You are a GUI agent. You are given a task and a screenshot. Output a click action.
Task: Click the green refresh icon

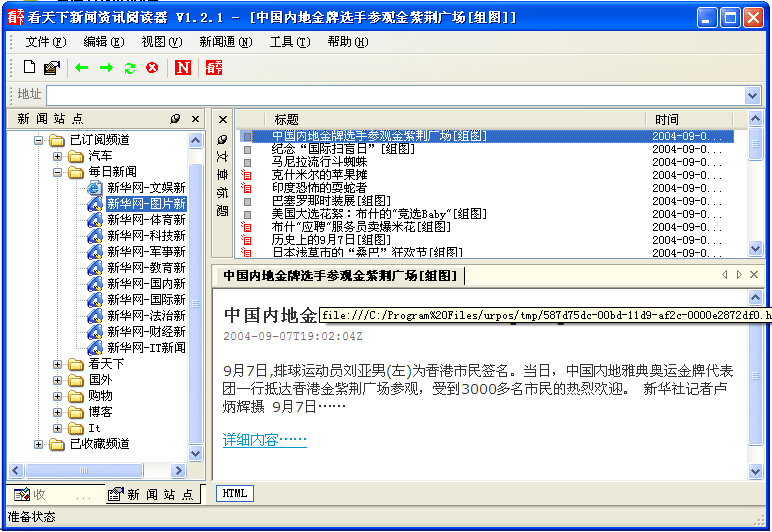tap(129, 68)
